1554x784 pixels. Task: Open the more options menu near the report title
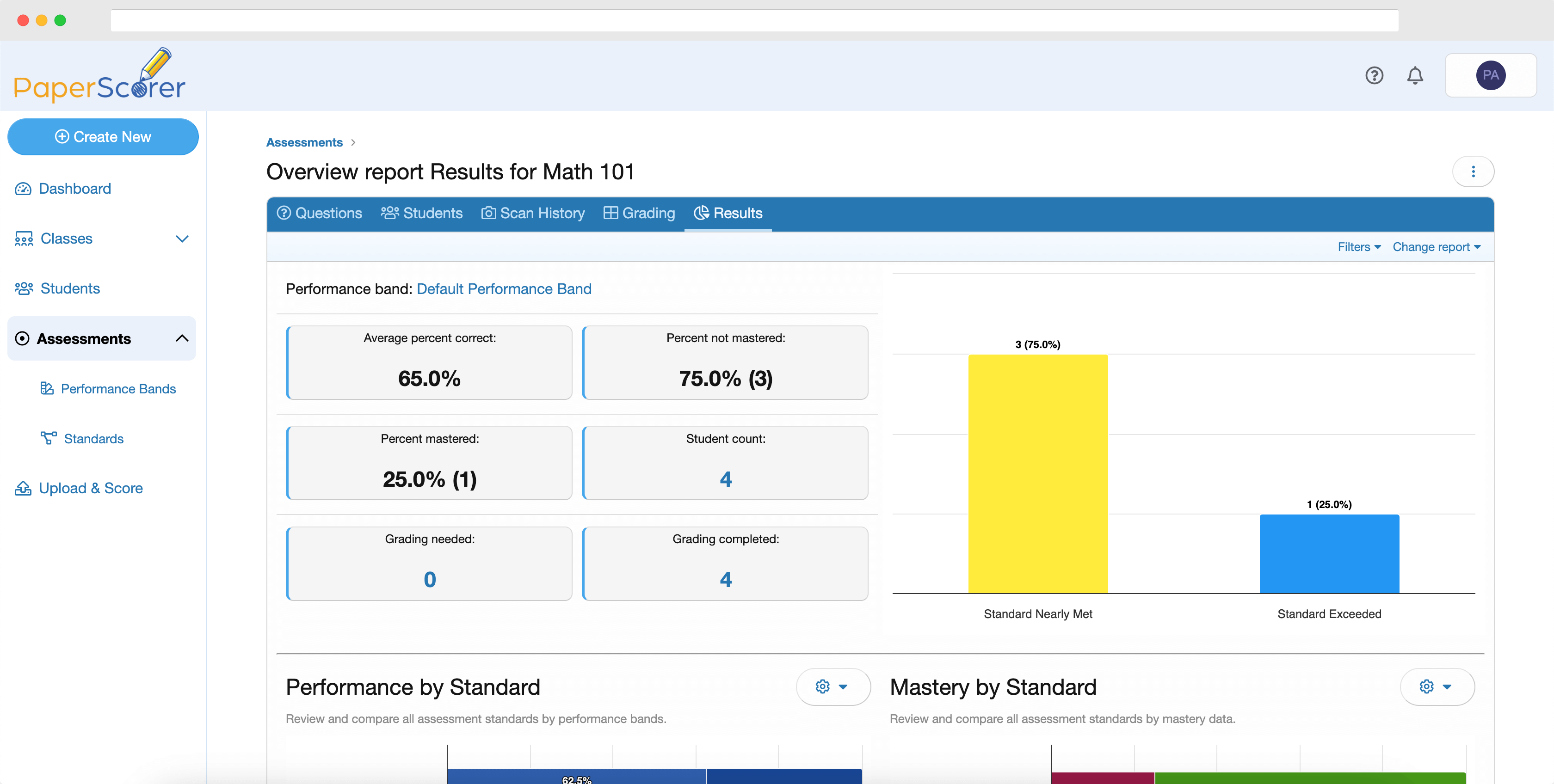click(1474, 172)
